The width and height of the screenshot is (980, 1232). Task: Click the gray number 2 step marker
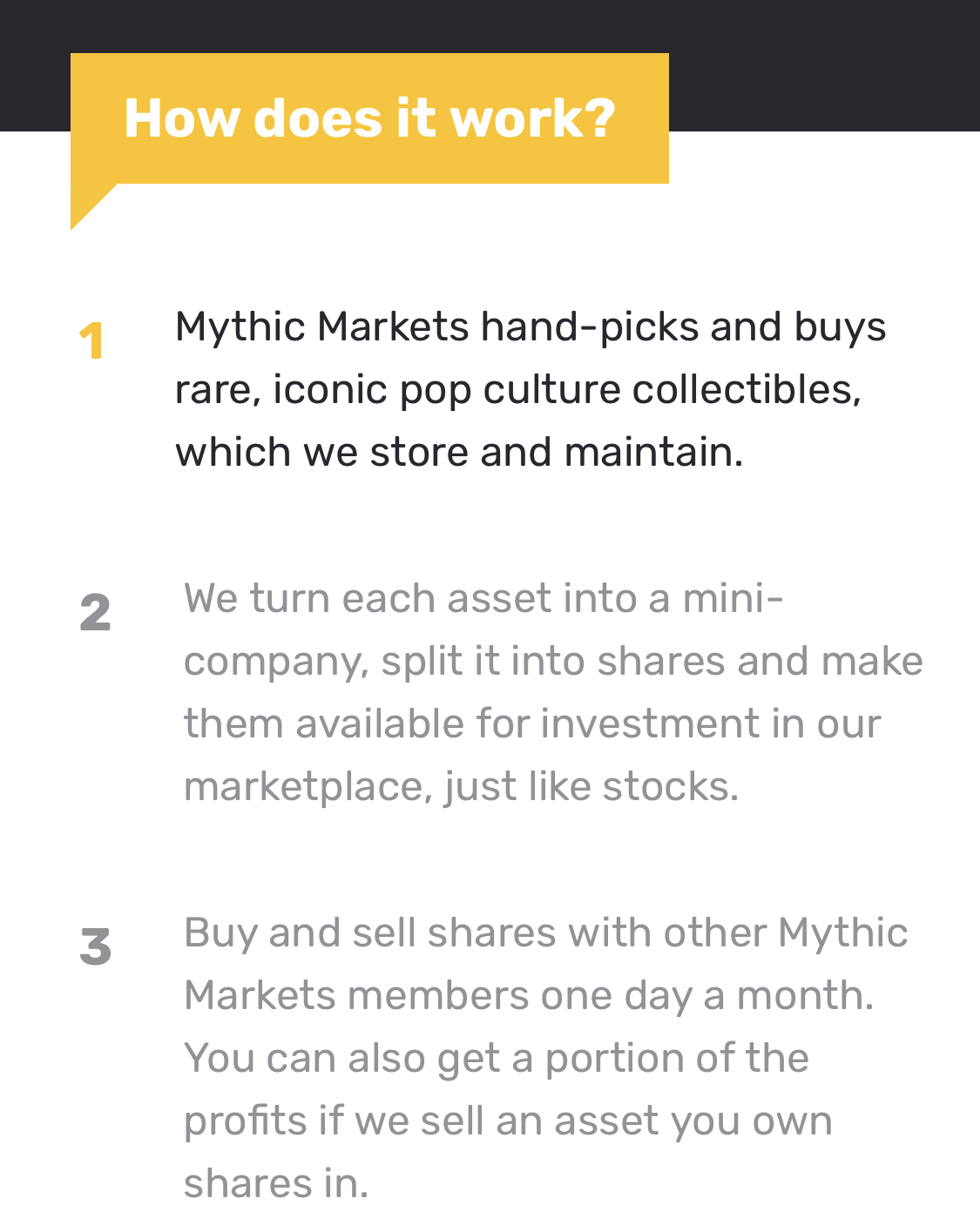[96, 612]
